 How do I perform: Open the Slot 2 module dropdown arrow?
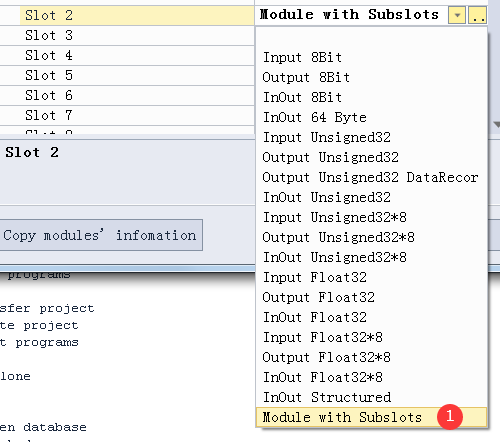pyautogui.click(x=457, y=15)
